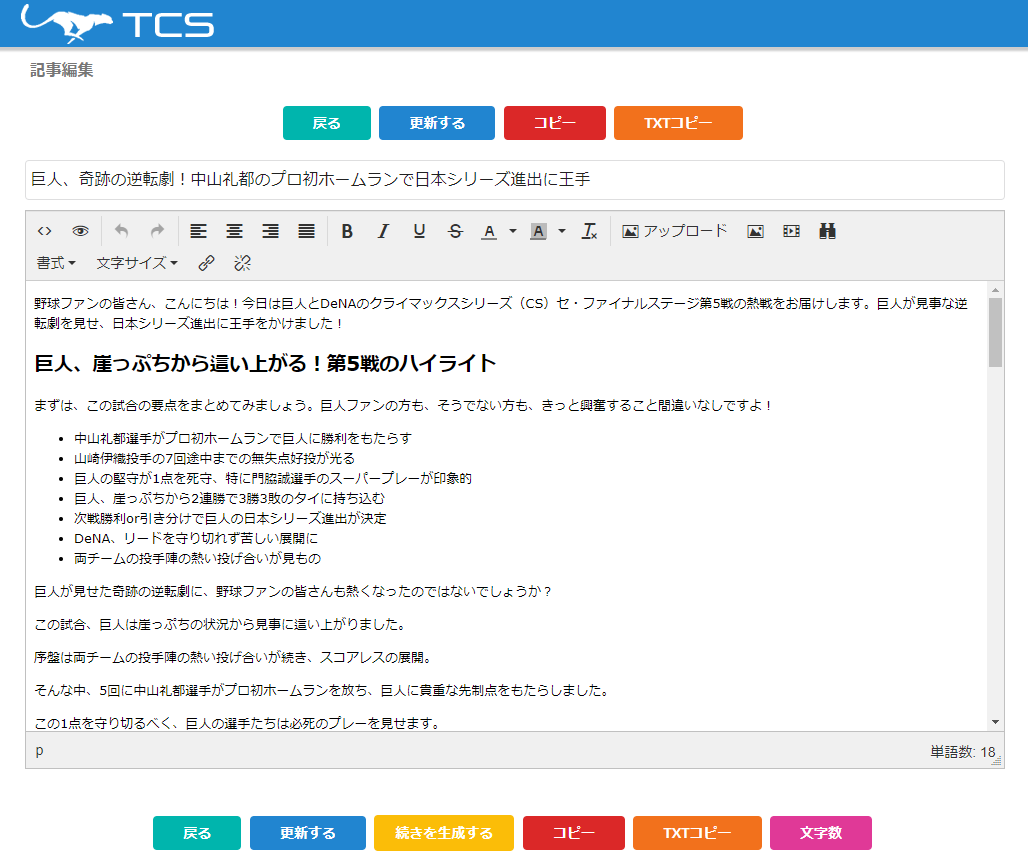The image size is (1028, 857).
Task: Apply the background color swatch
Action: [538, 231]
